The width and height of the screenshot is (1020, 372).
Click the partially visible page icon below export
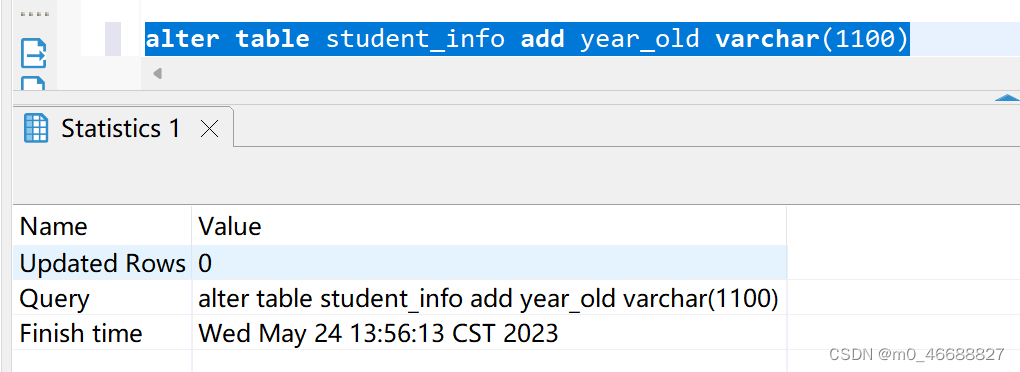[x=33, y=83]
